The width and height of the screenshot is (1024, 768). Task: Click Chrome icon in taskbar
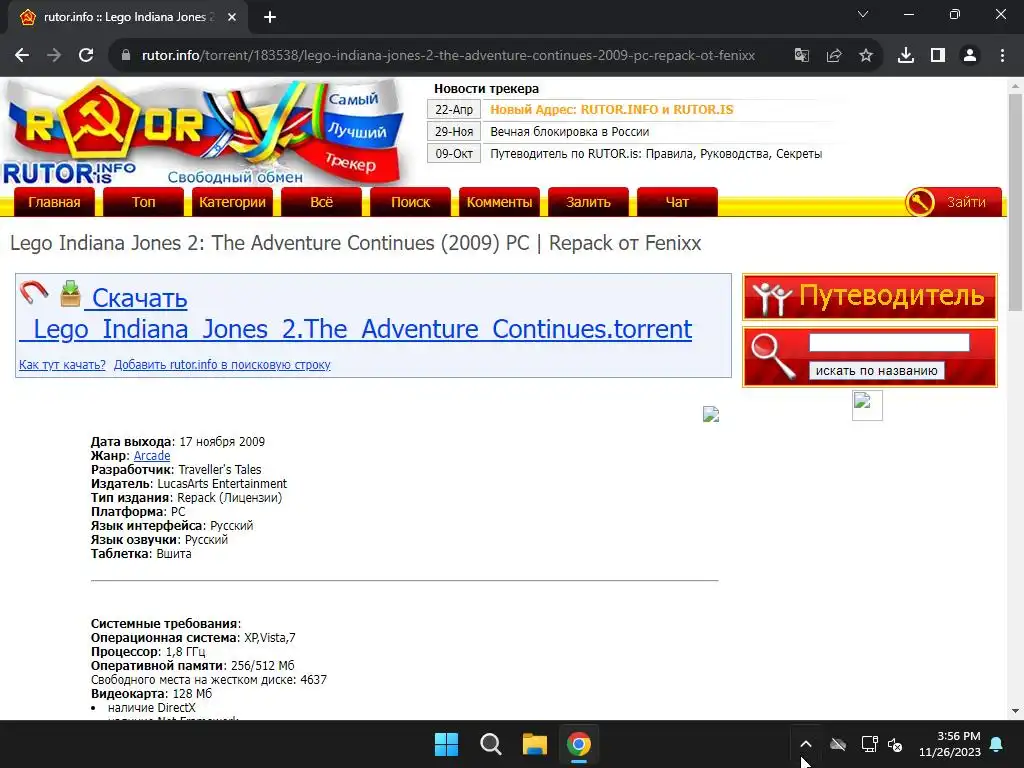click(x=579, y=744)
